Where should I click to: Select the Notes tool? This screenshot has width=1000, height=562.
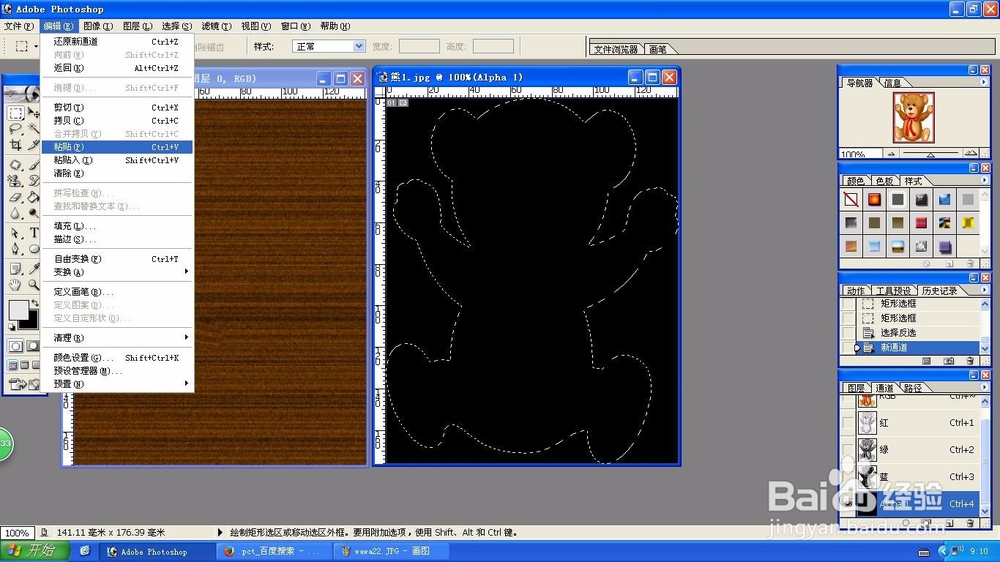point(15,269)
